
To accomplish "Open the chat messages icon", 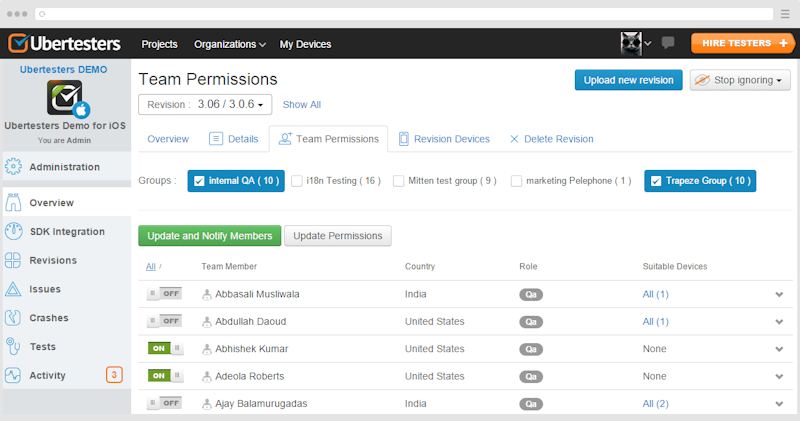I will 668,43.
